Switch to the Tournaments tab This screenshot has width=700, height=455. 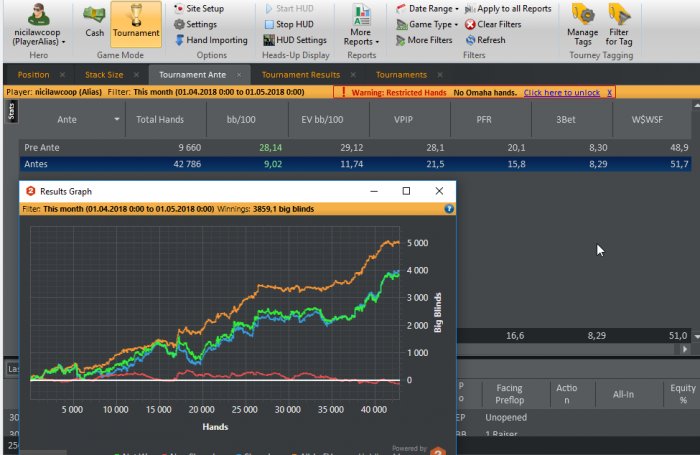pyautogui.click(x=401, y=75)
